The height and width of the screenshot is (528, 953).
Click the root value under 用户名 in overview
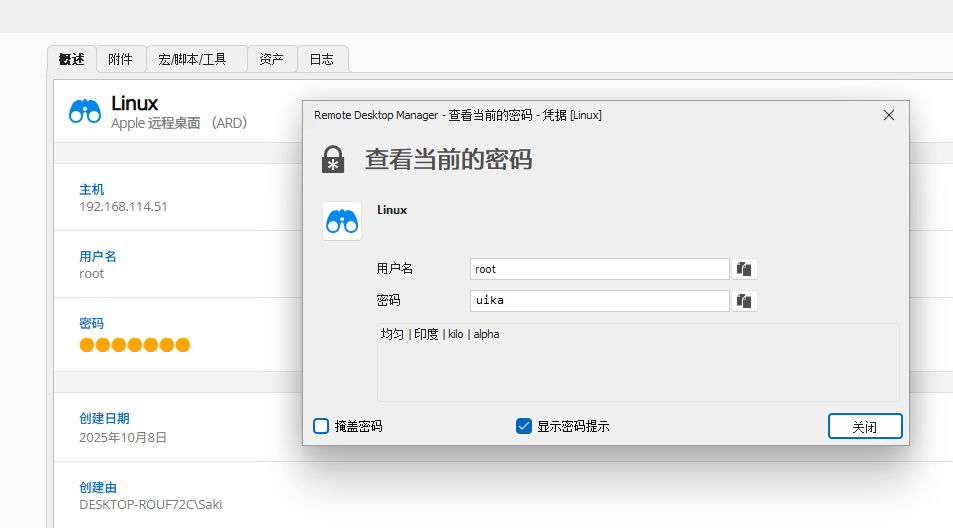click(91, 273)
